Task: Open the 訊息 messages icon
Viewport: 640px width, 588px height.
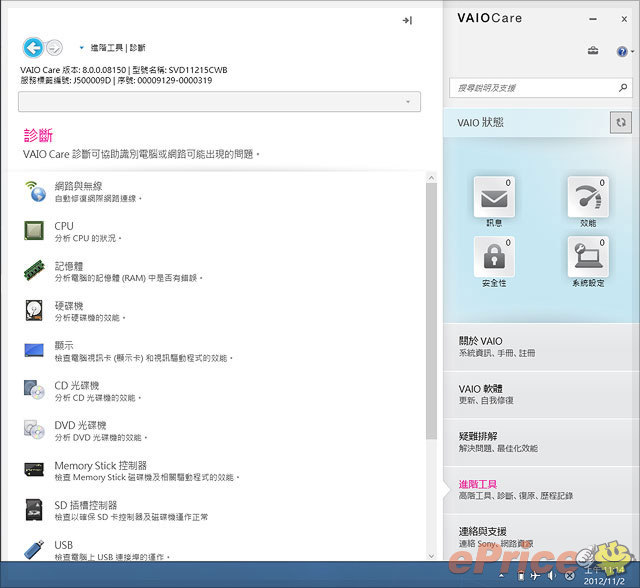Action: coord(494,198)
